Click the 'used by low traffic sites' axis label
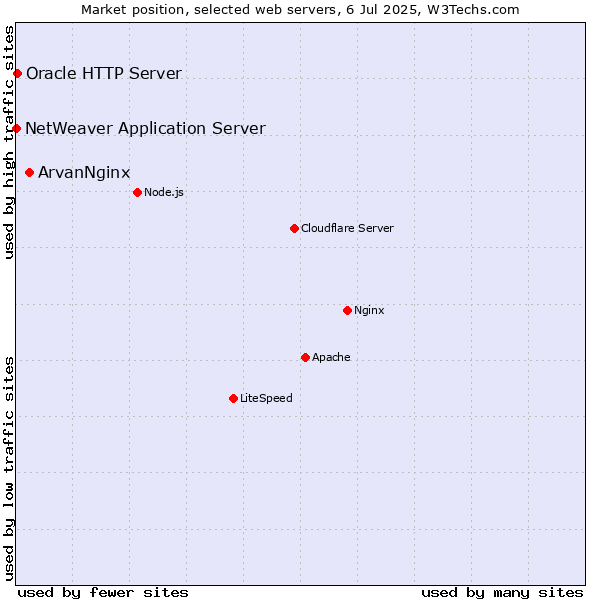The height and width of the screenshot is (600, 600). pos(9,469)
